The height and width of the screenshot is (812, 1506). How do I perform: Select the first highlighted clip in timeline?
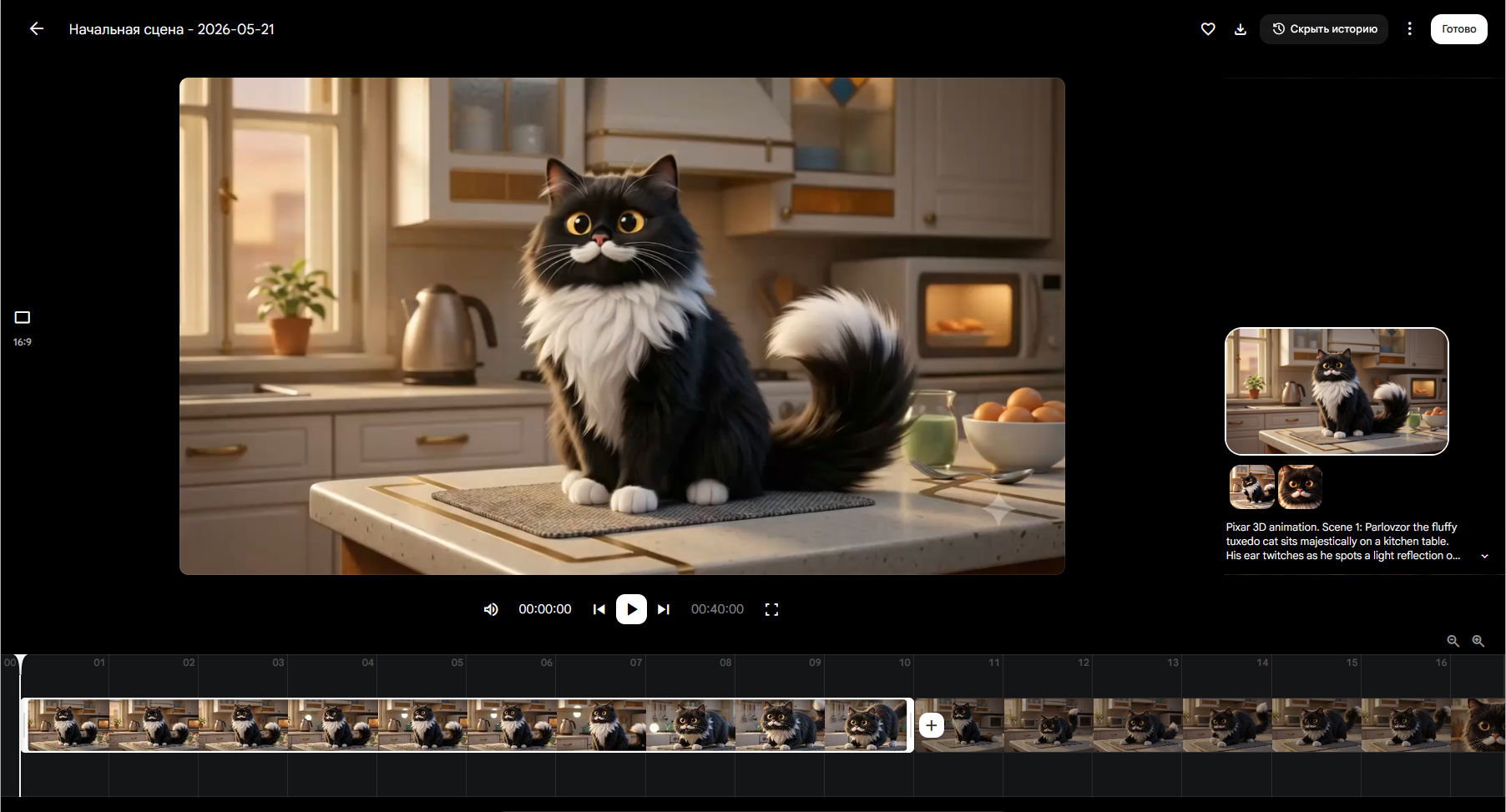click(467, 725)
